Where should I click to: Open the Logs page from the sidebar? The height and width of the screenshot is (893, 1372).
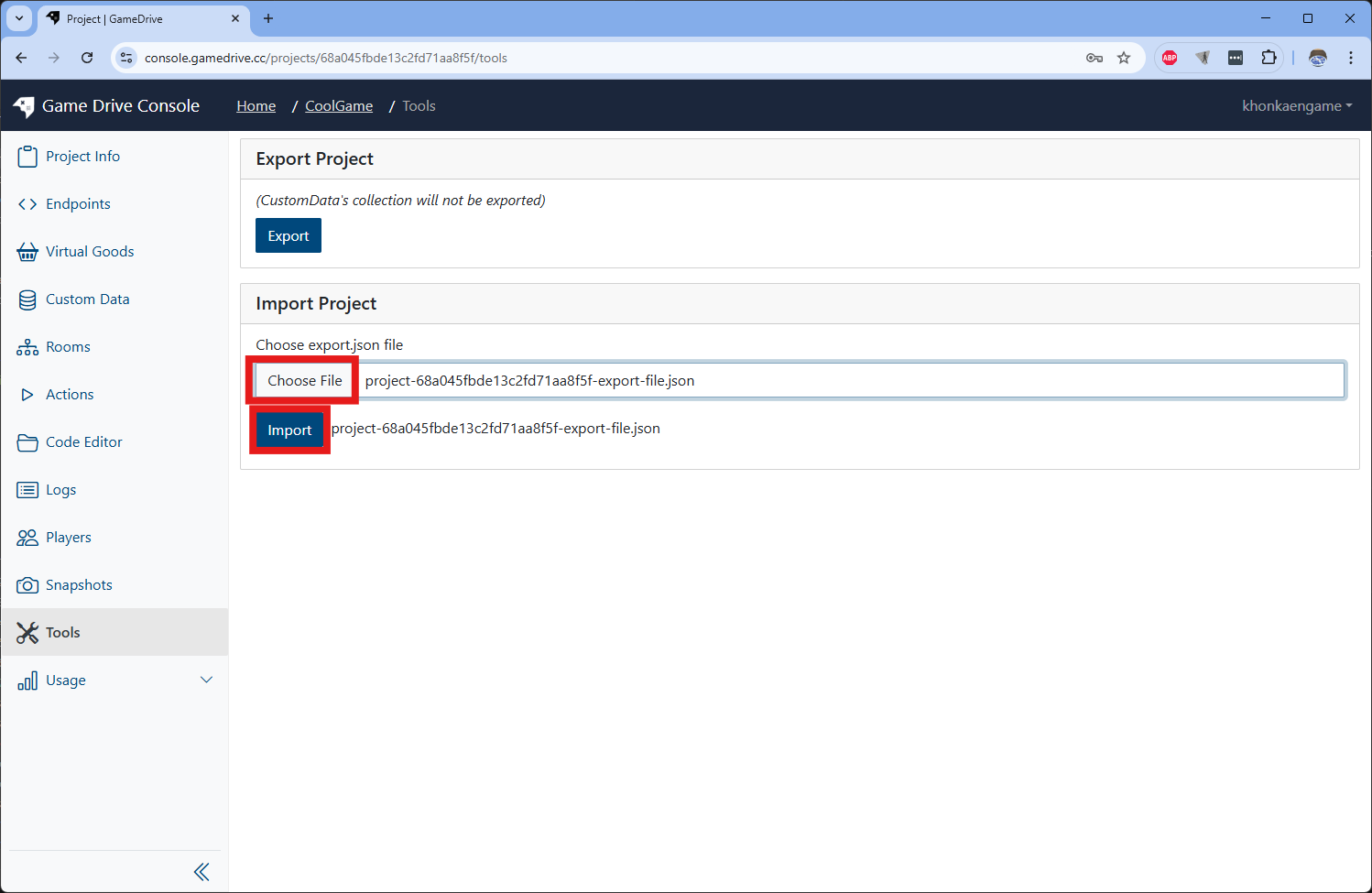click(x=27, y=489)
